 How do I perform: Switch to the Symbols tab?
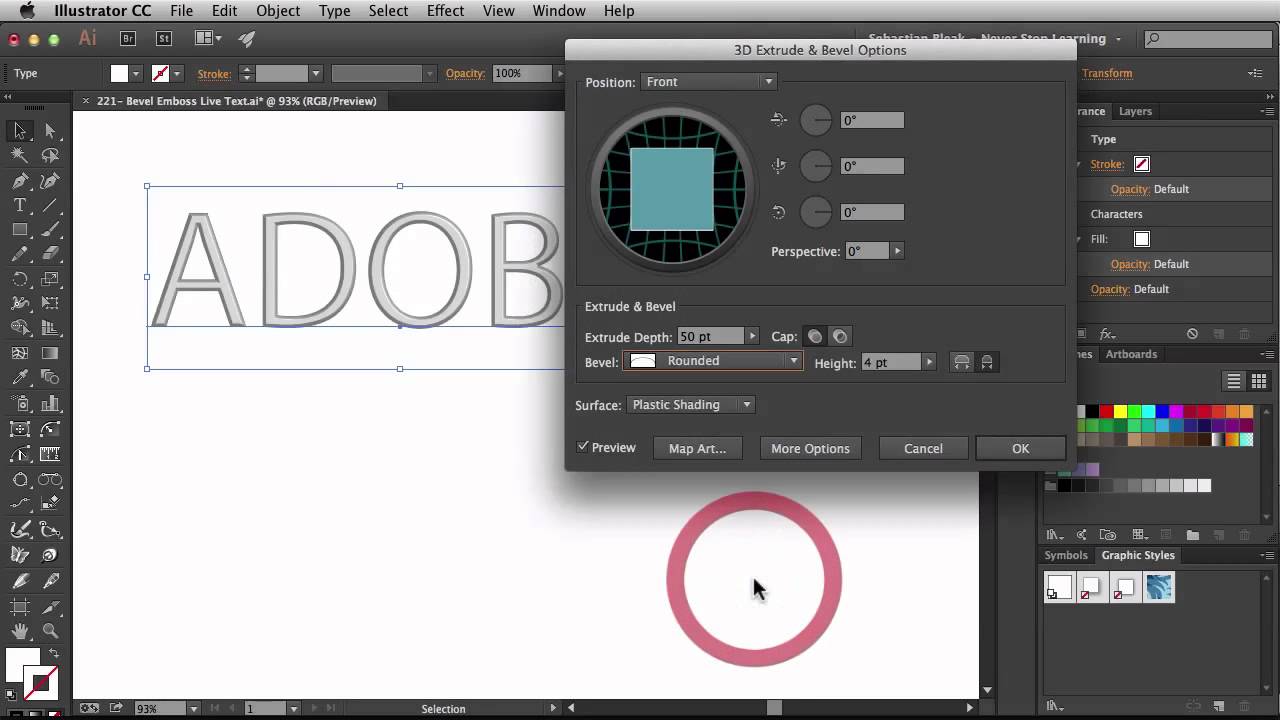click(1066, 555)
